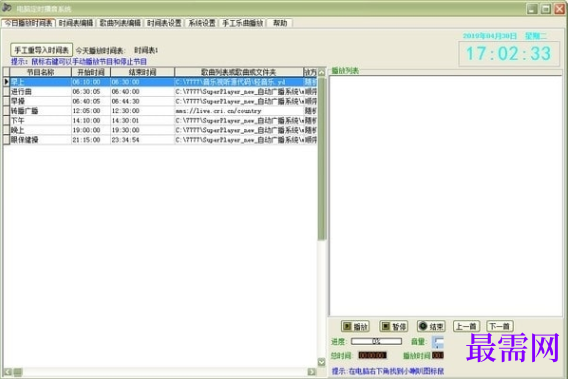Adjust the 音量 volume control
This screenshot has width=578, height=379.
pyautogui.click(x=438, y=342)
